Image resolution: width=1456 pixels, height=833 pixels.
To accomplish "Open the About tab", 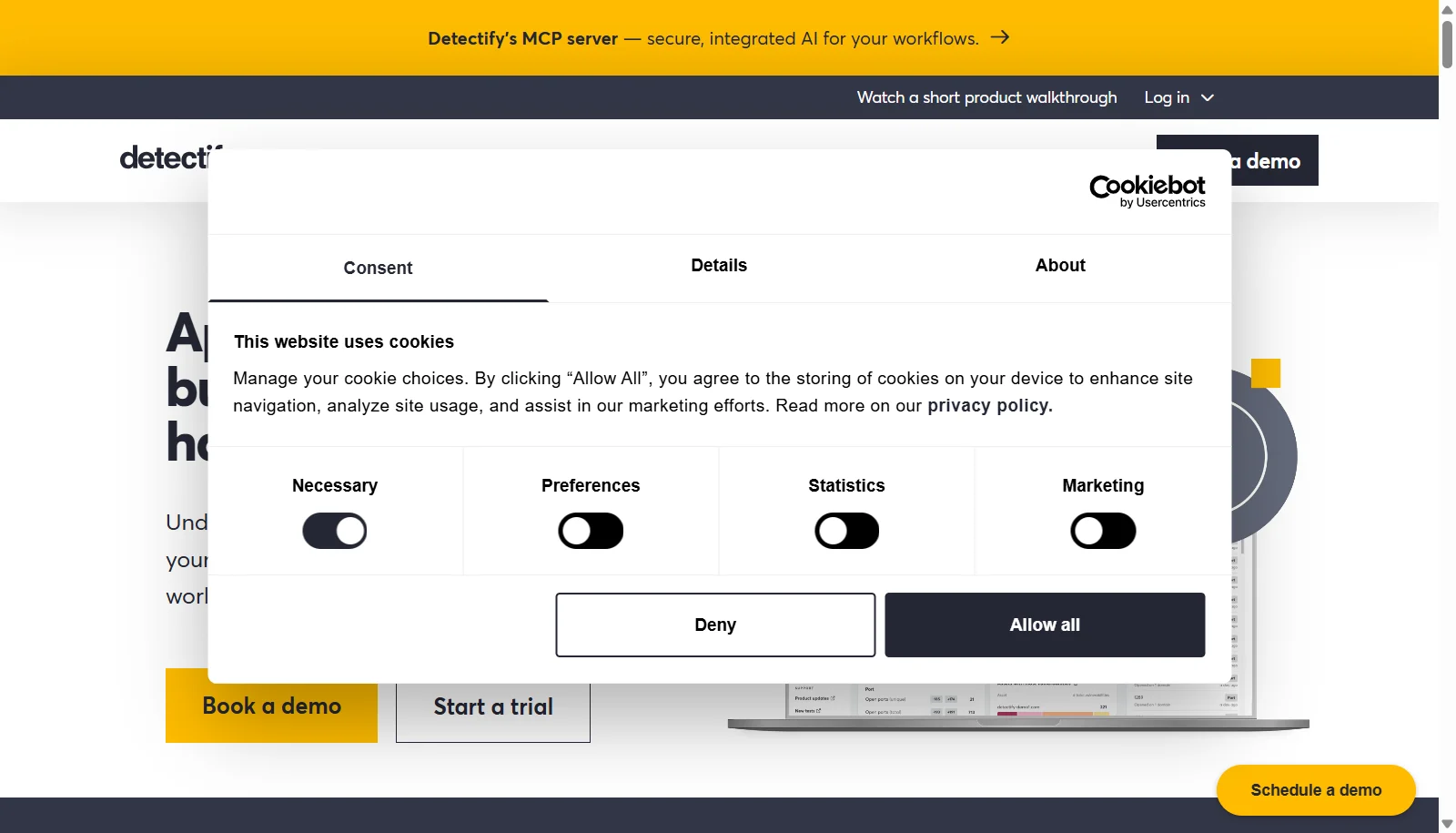I will click(1060, 266).
